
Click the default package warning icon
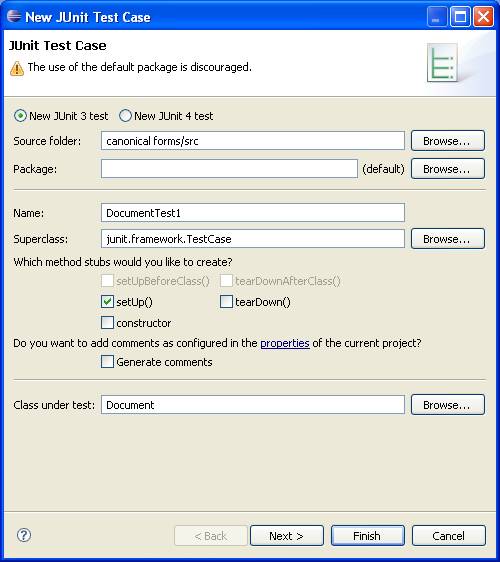click(17, 68)
